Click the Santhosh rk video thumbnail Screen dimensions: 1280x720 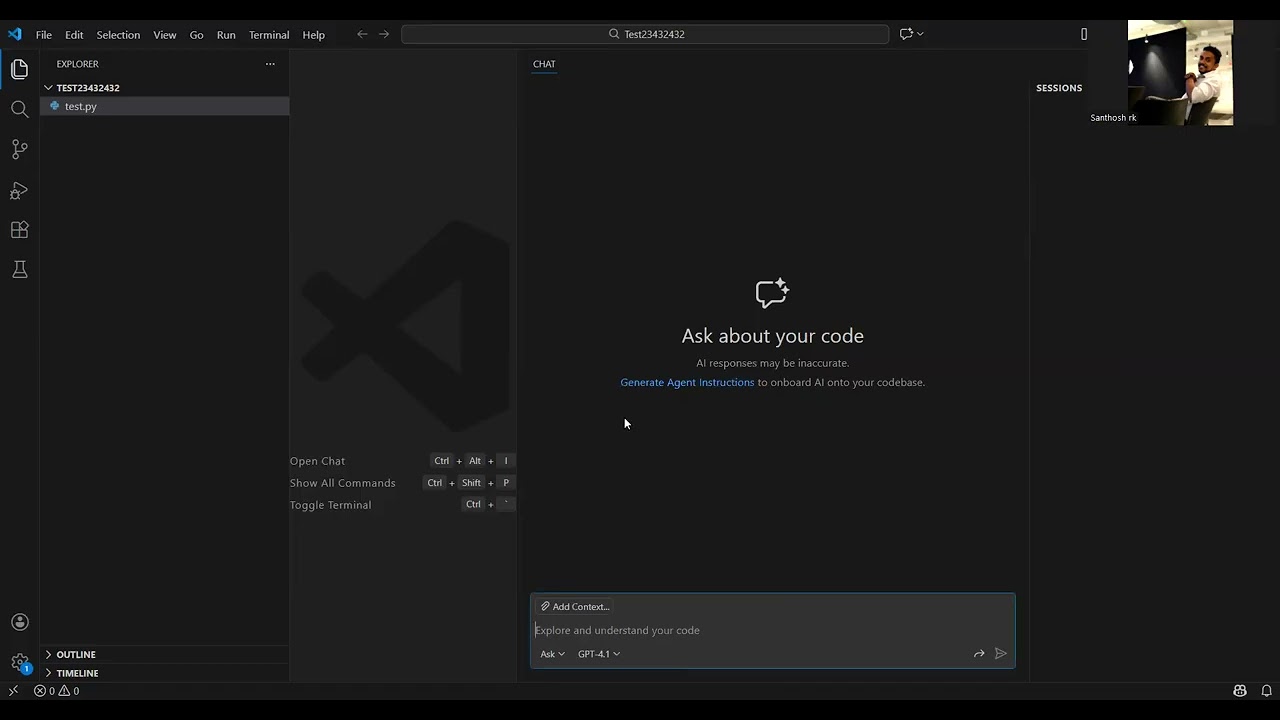click(x=1180, y=73)
